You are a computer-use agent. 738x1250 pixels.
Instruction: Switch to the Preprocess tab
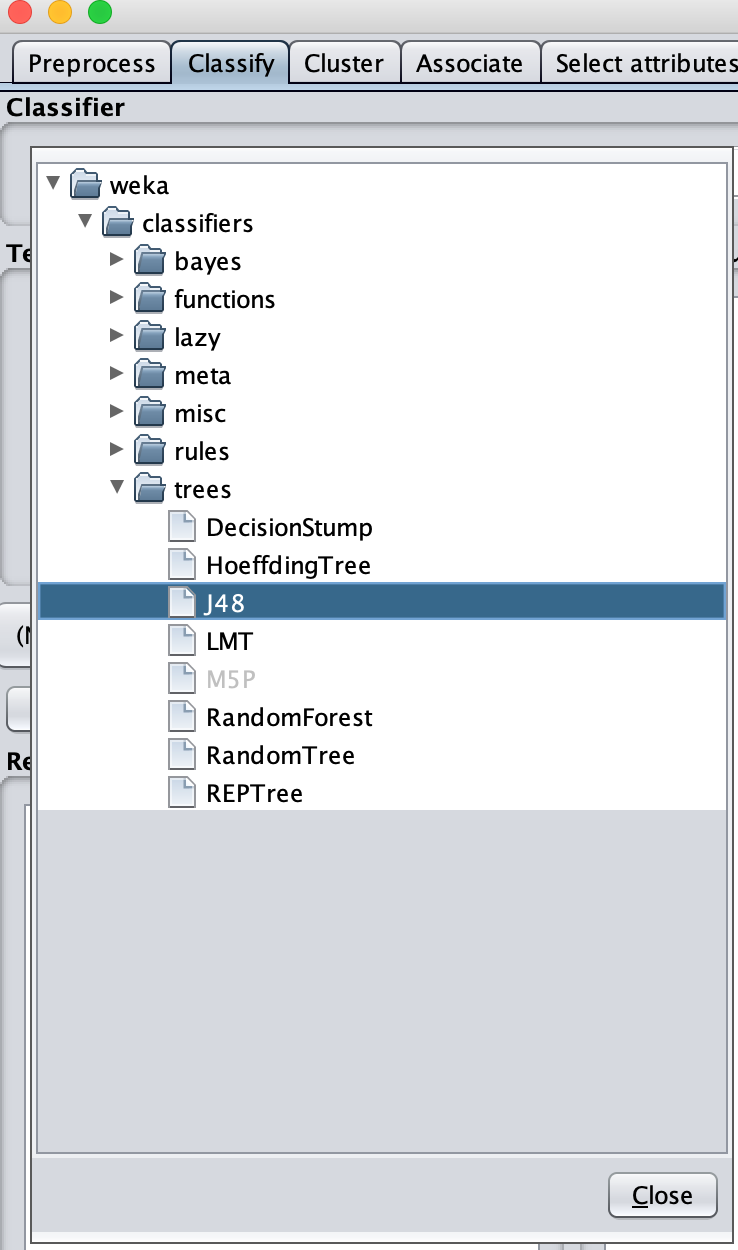coord(91,63)
